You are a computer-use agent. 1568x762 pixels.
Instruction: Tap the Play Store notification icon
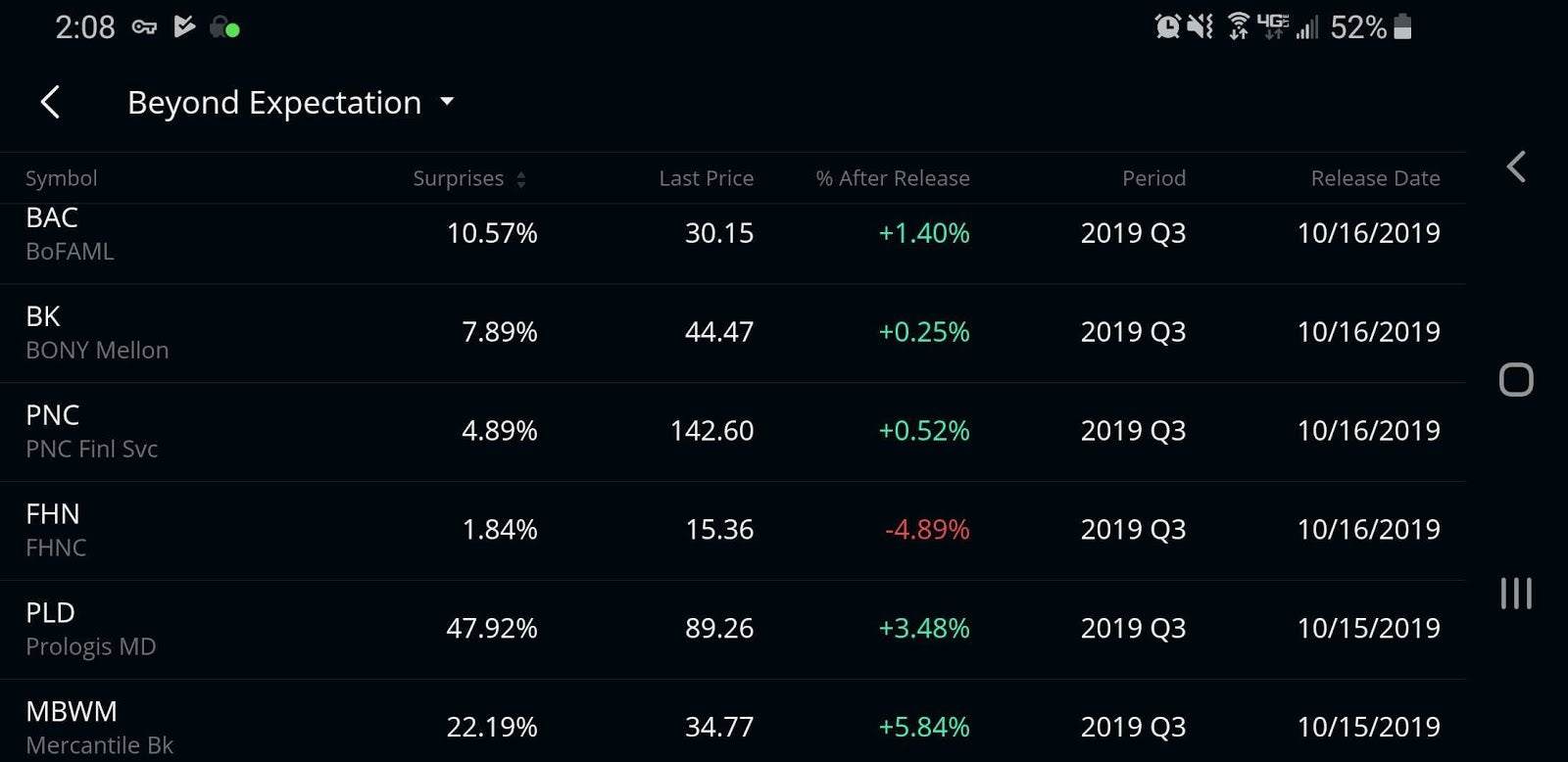pos(184,26)
